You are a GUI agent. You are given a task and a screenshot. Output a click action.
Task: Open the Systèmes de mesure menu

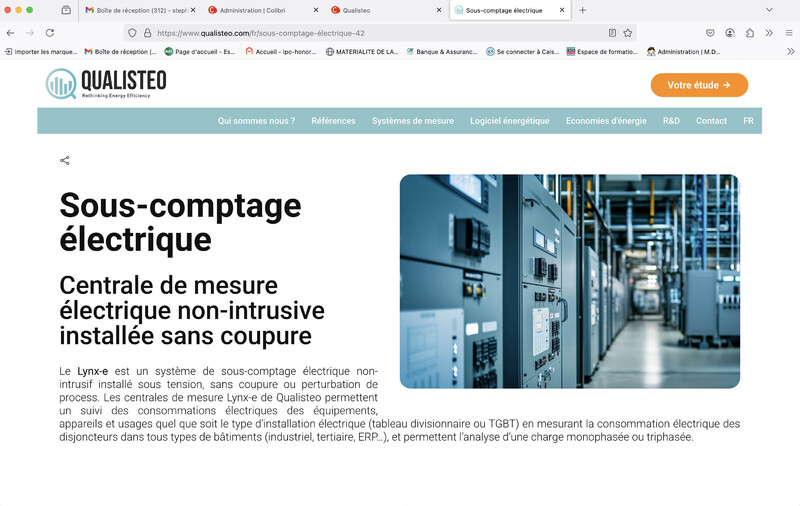tap(412, 121)
